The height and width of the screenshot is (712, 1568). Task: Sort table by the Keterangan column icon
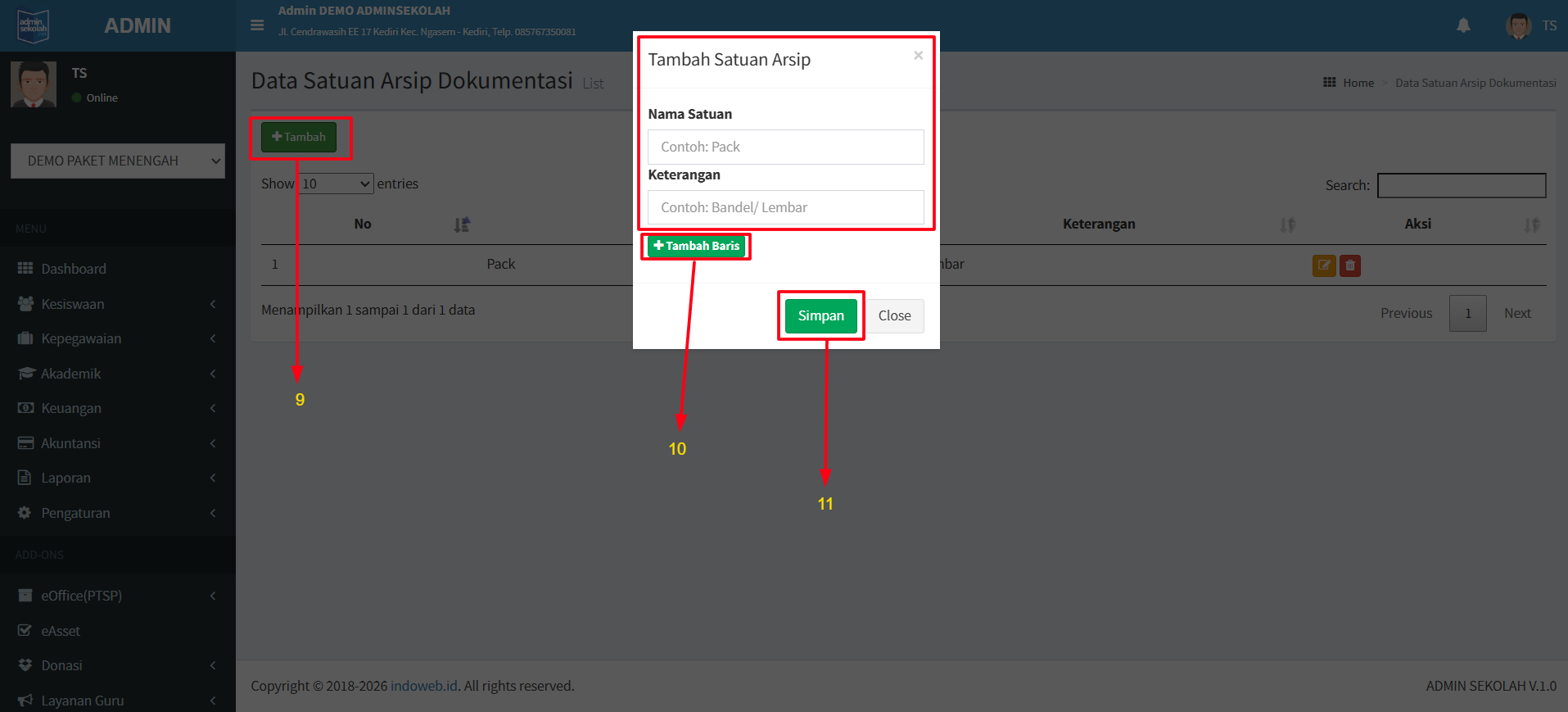coord(1287,224)
